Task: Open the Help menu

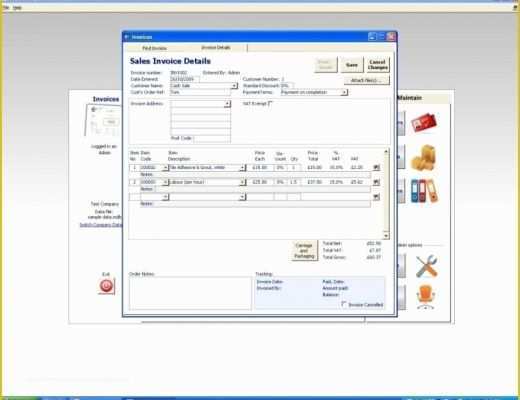Action: point(17,7)
